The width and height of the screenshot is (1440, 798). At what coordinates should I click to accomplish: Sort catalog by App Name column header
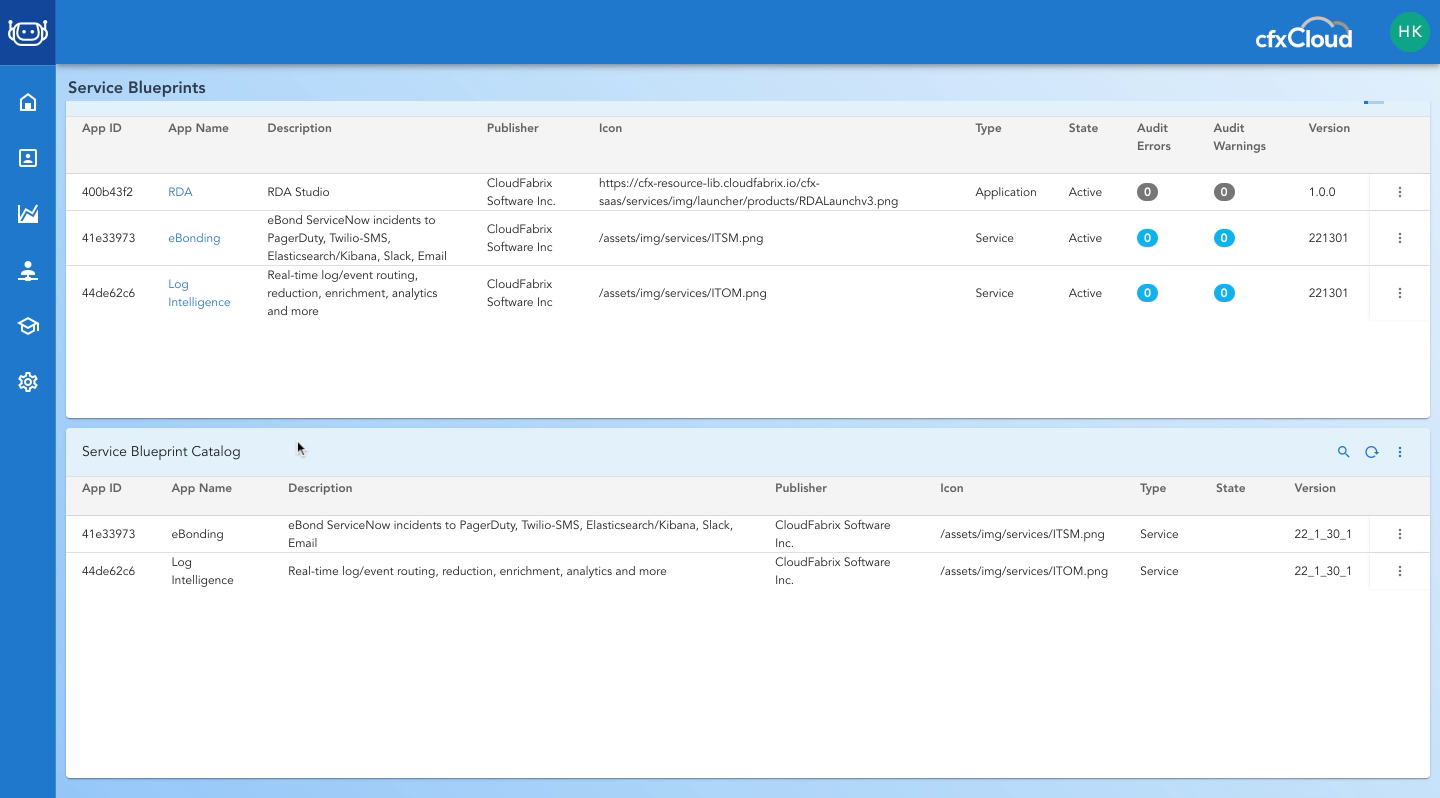click(x=201, y=488)
